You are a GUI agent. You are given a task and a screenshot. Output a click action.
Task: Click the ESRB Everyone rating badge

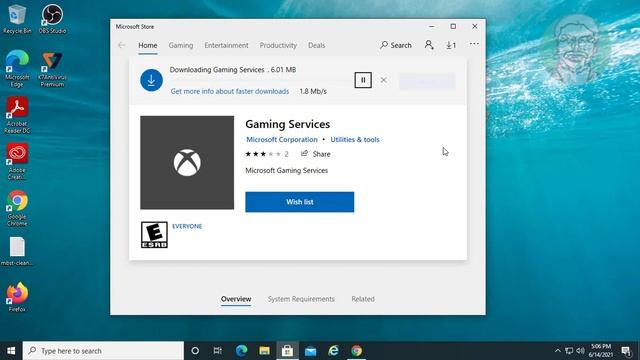click(x=154, y=235)
